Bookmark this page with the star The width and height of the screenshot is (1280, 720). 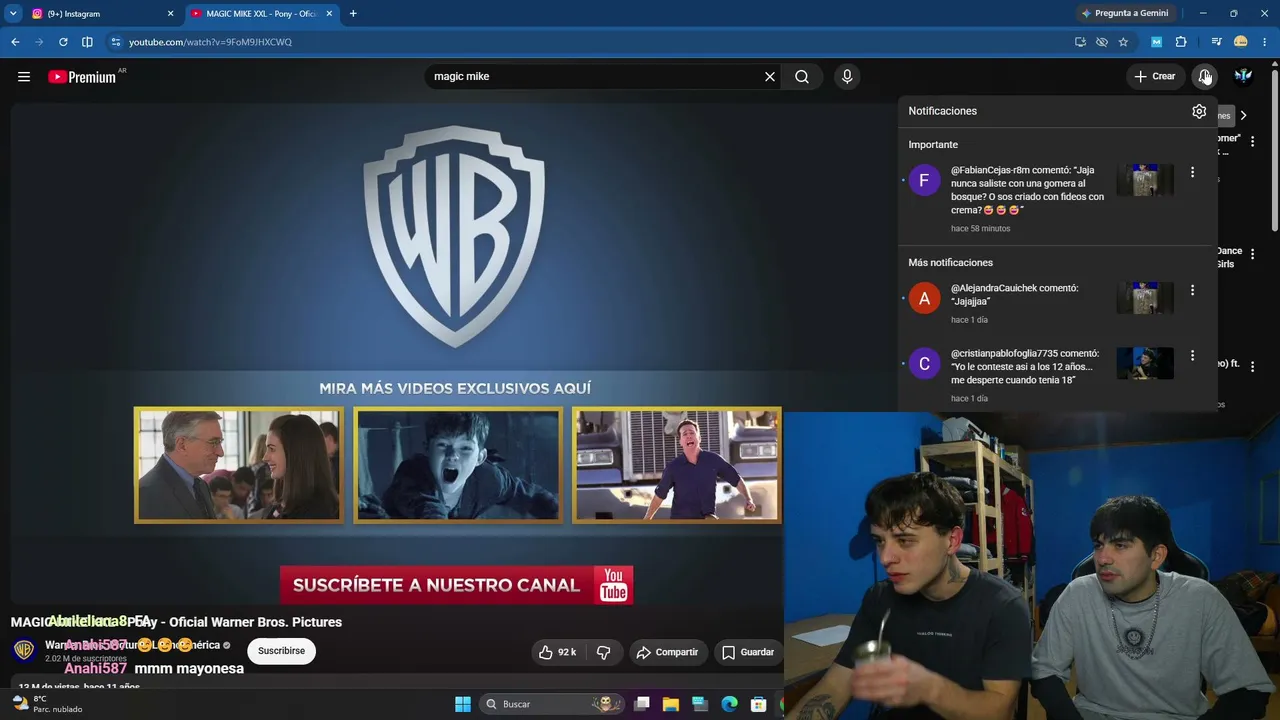[1123, 42]
